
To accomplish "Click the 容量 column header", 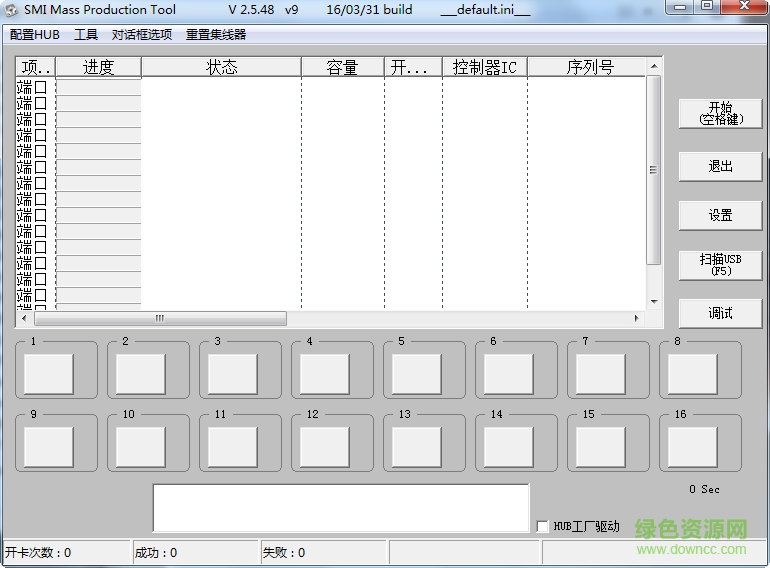I will pyautogui.click(x=343, y=67).
